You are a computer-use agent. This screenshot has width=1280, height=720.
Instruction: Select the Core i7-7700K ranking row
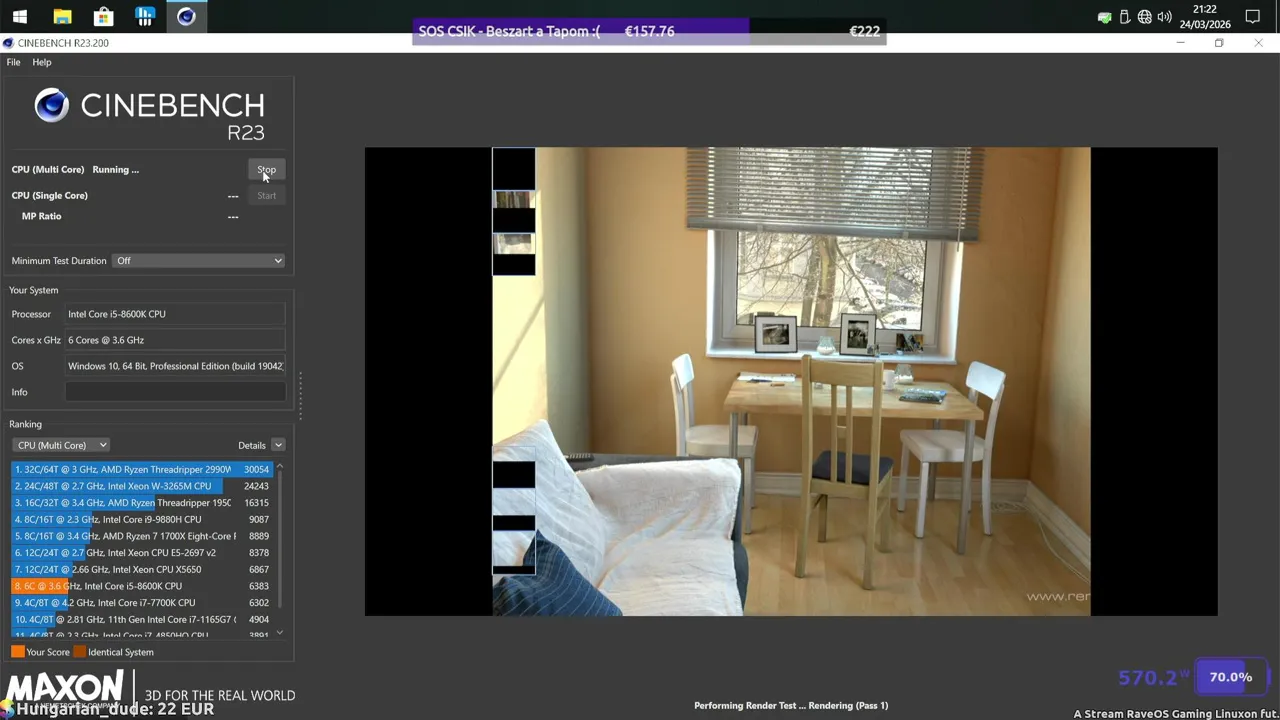pyautogui.click(x=141, y=603)
